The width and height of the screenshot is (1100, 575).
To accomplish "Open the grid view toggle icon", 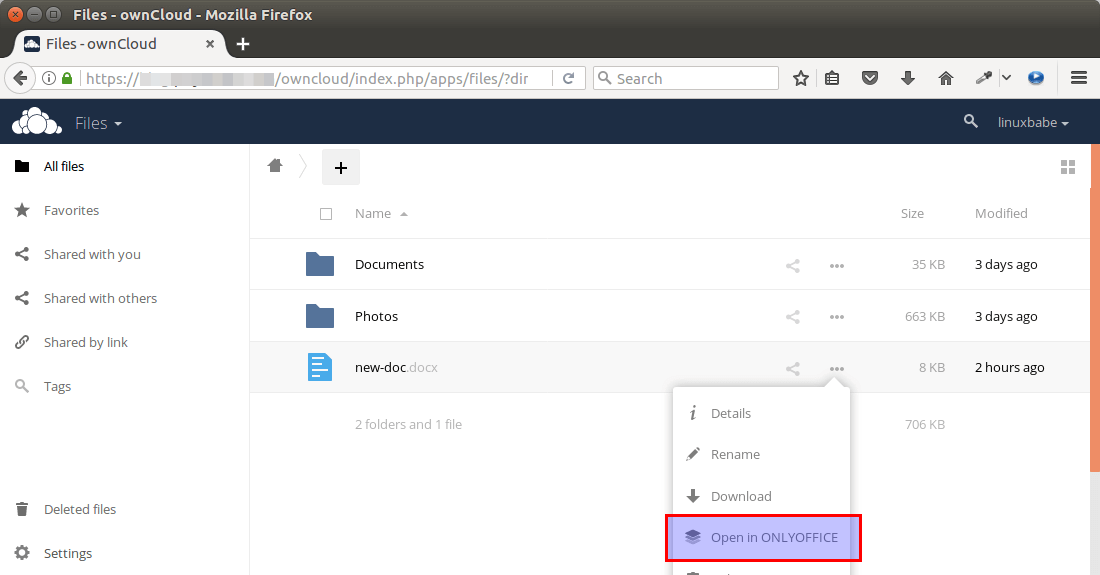I will (1067, 167).
